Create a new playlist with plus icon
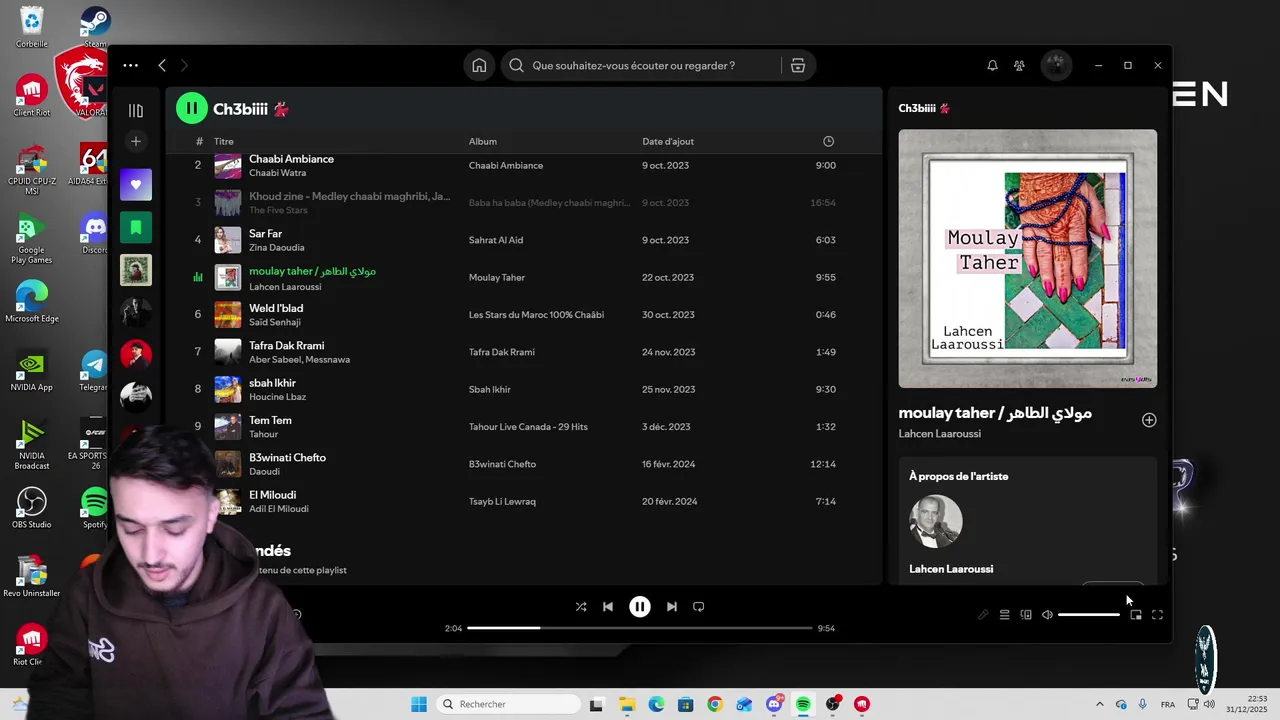The image size is (1280, 720). tap(136, 141)
